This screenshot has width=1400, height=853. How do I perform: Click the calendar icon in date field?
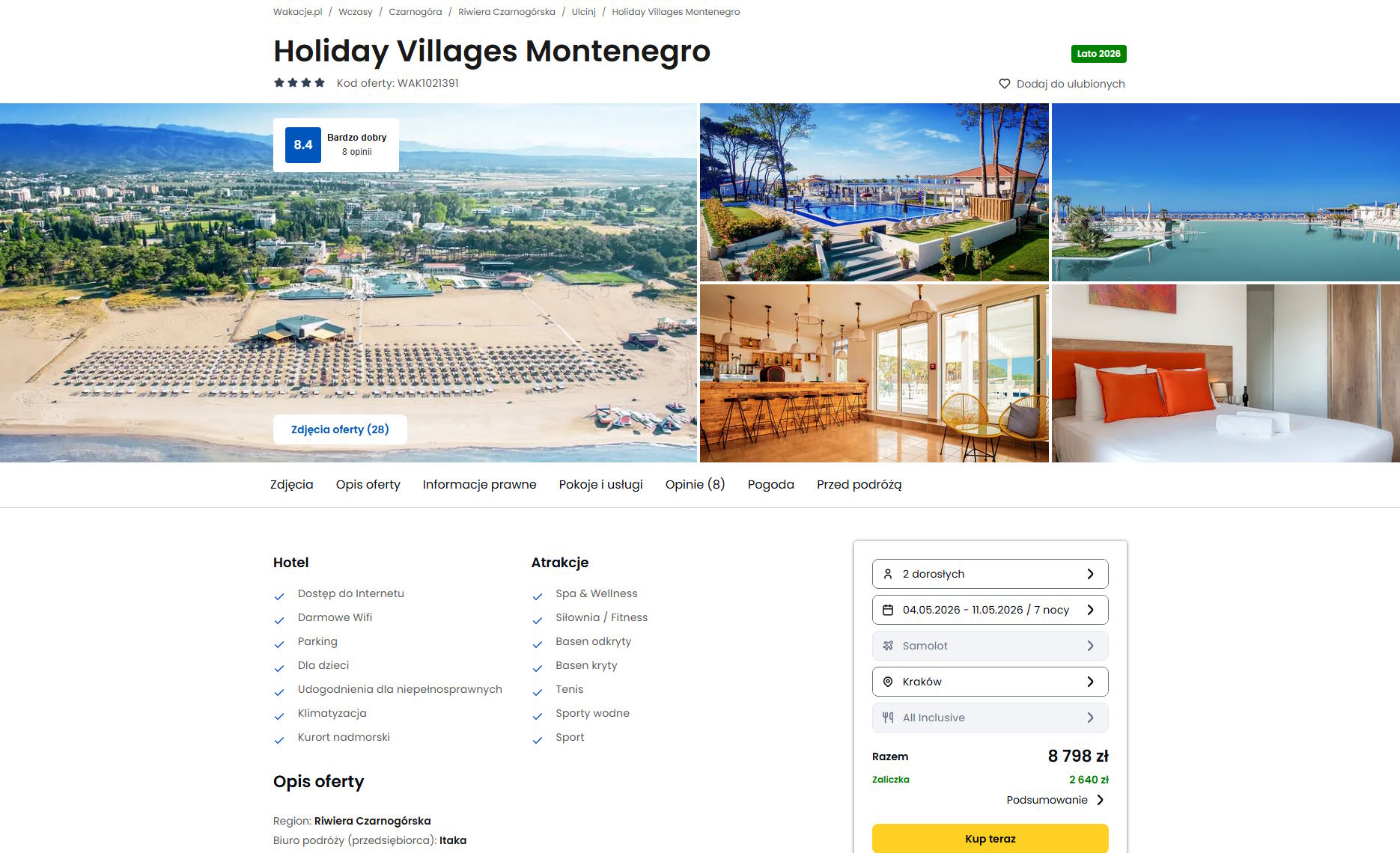(888, 610)
